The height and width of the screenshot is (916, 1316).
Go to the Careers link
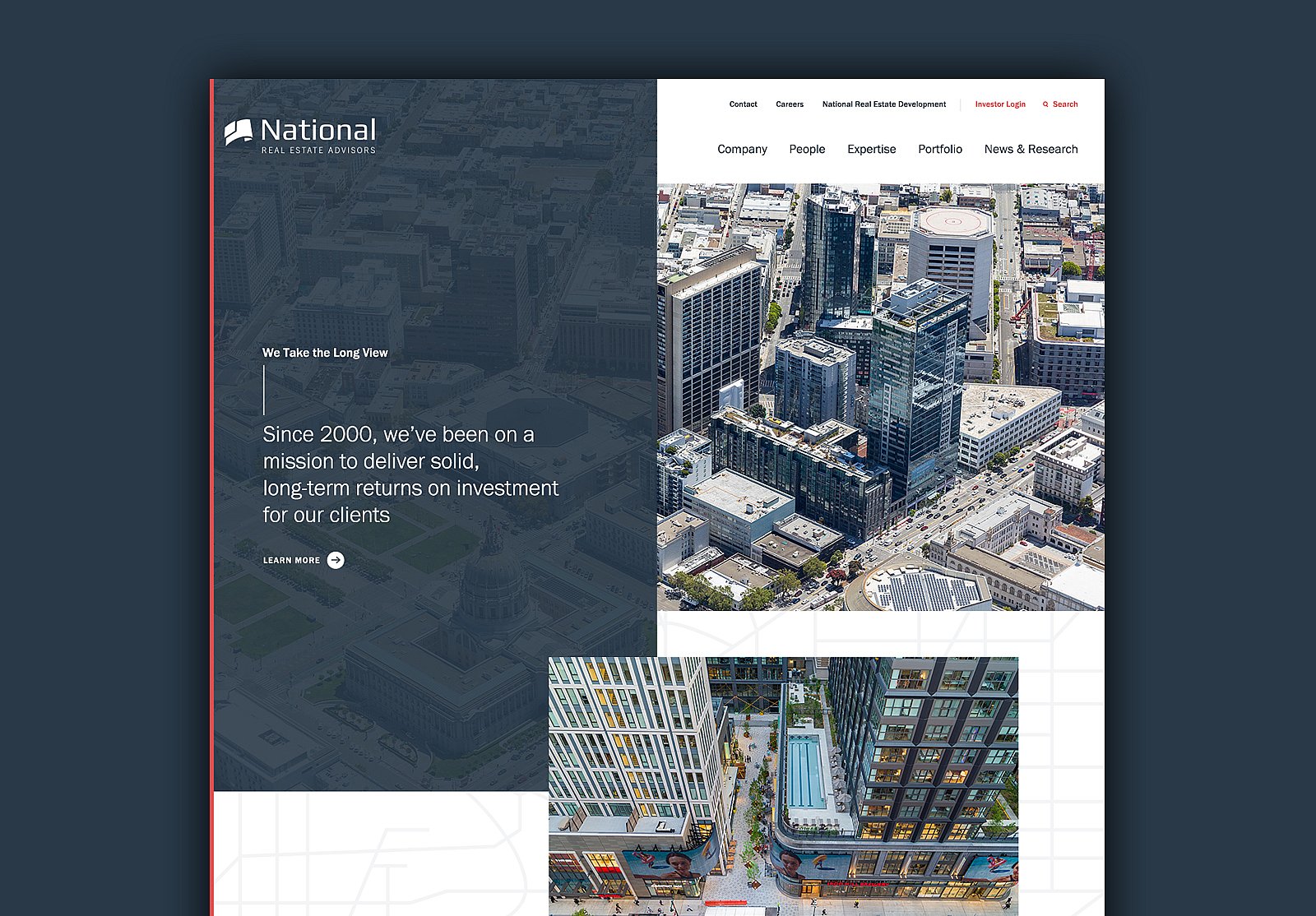click(x=789, y=104)
